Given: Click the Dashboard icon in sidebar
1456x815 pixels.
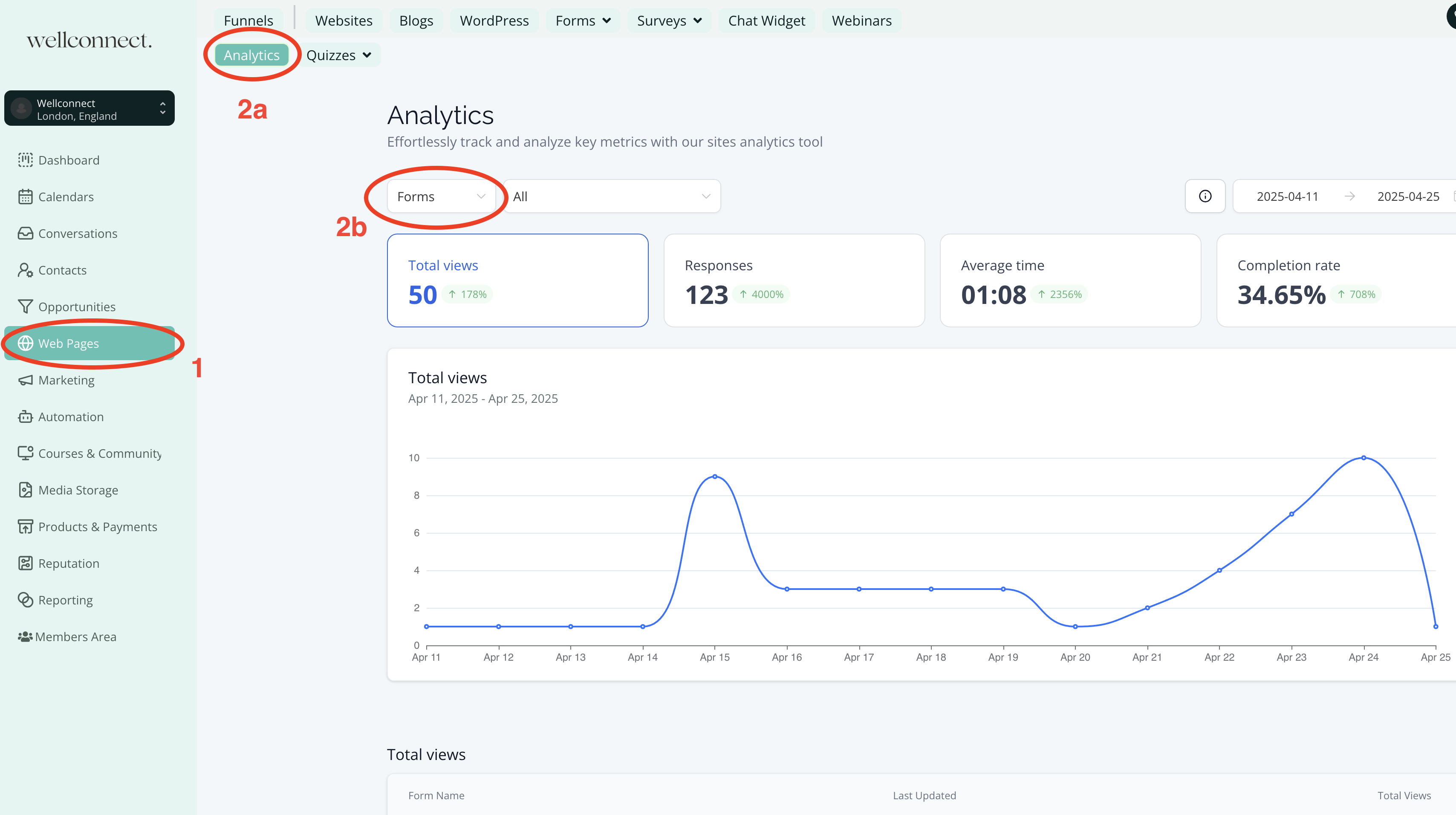Looking at the screenshot, I should (x=25, y=160).
